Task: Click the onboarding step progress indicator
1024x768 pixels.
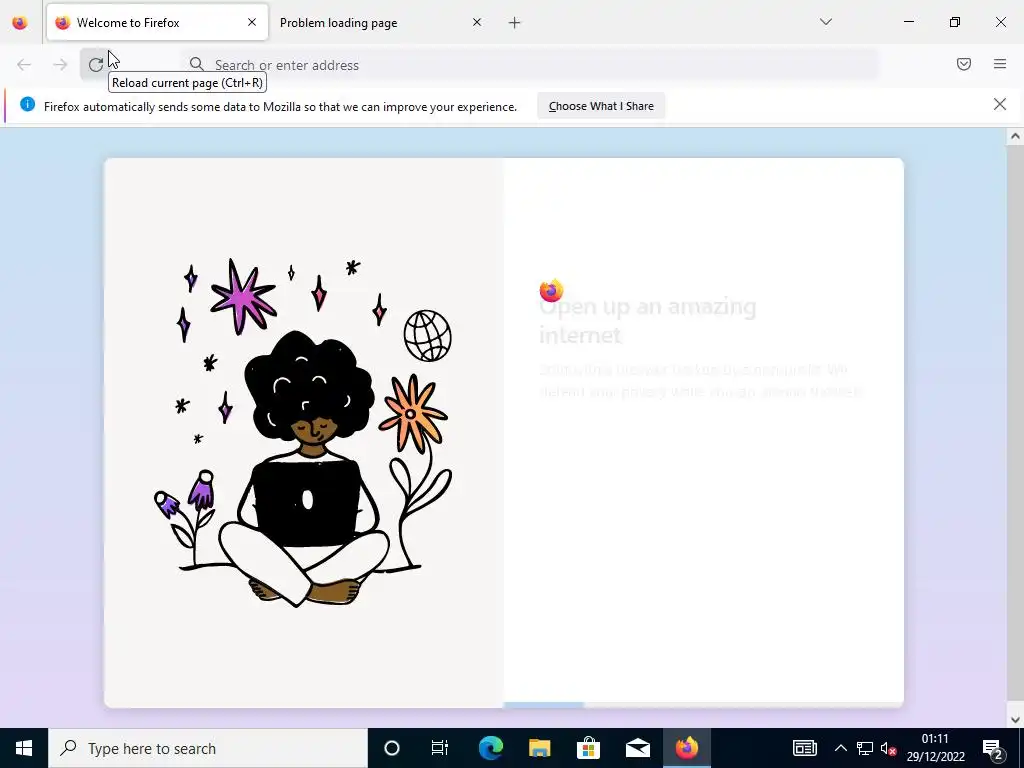Action: click(x=703, y=705)
